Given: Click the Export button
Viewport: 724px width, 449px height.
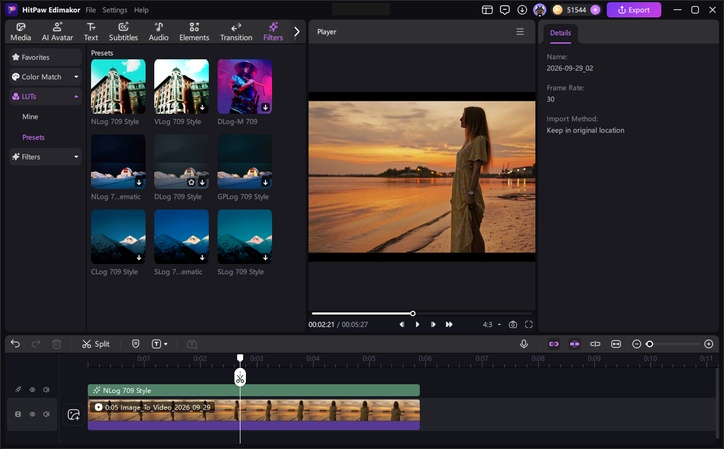Looking at the screenshot, I should 634,10.
